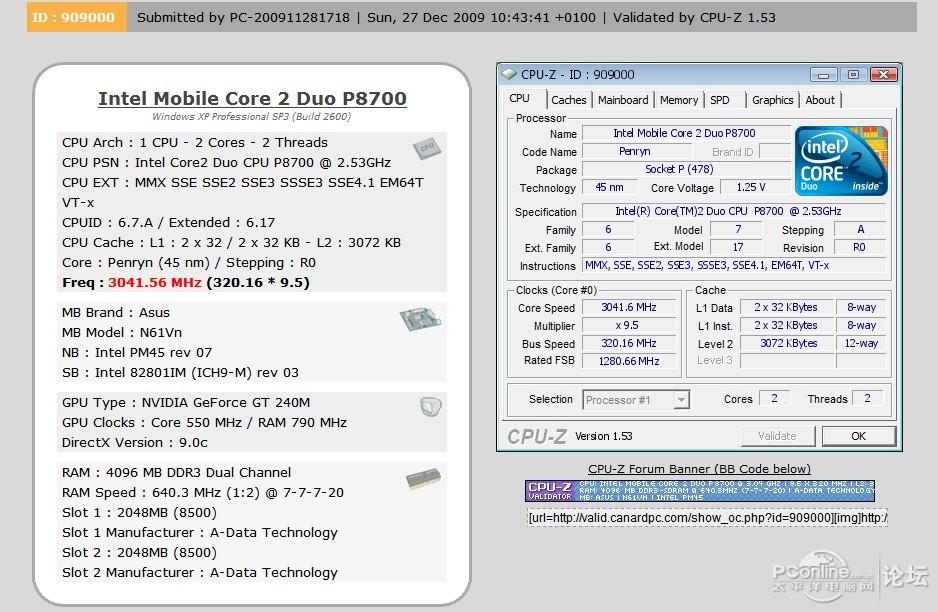The width and height of the screenshot is (938, 612).
Task: Open the Caches tab in CPU-Z
Action: point(568,100)
